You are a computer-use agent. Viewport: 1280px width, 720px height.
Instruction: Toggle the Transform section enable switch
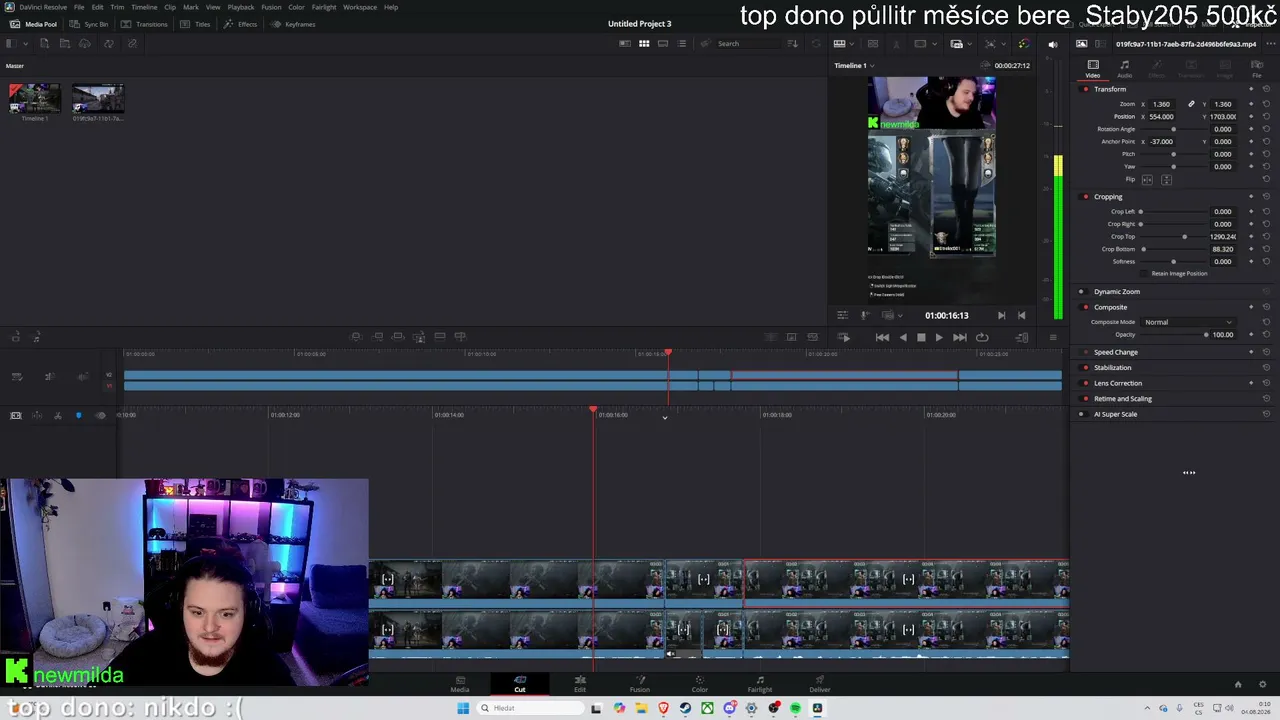tap(1086, 89)
